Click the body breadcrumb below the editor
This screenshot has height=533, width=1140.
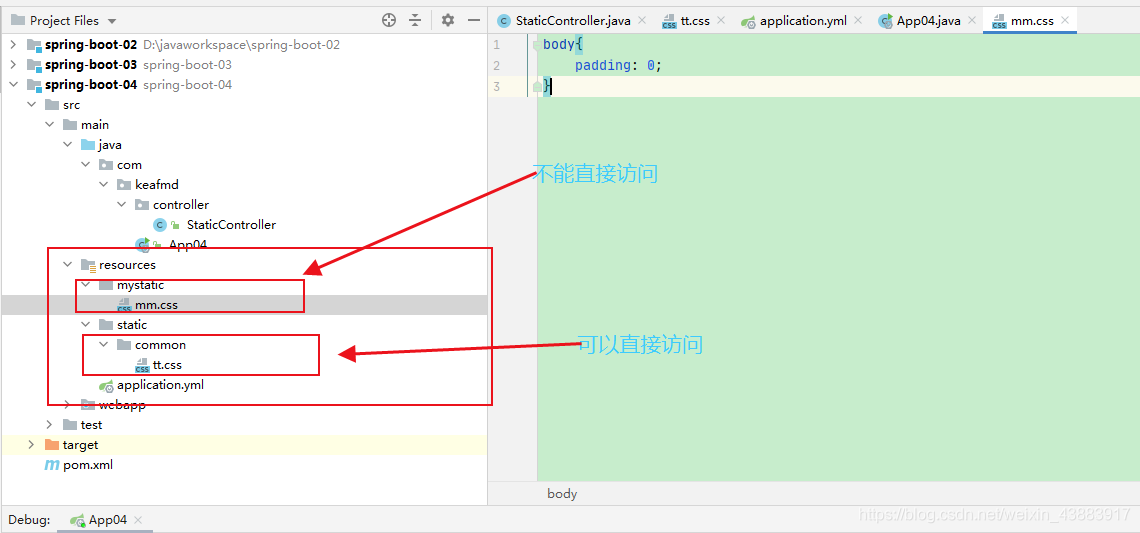click(x=562, y=494)
